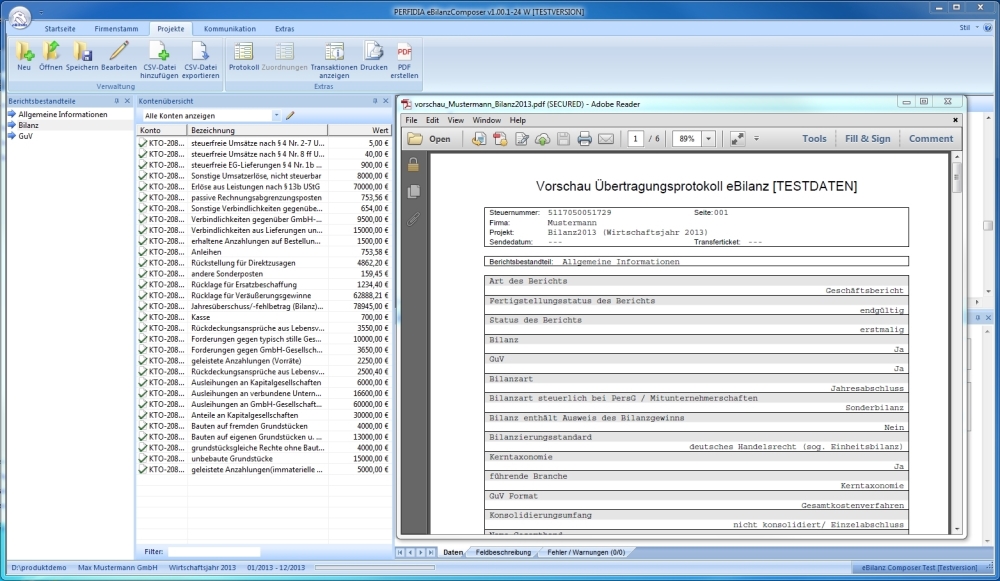
Task: Open the Window menu in Adobe Reader
Action: [487, 120]
